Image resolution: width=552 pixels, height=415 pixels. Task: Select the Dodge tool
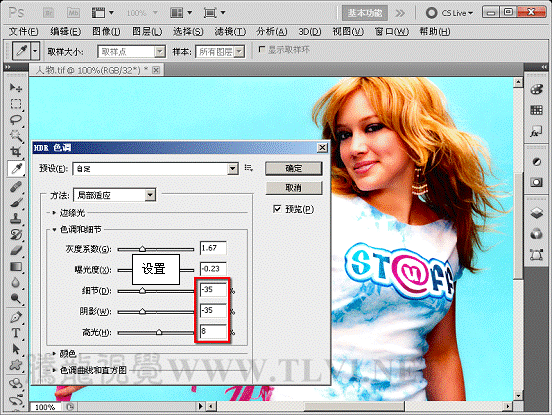click(15, 298)
